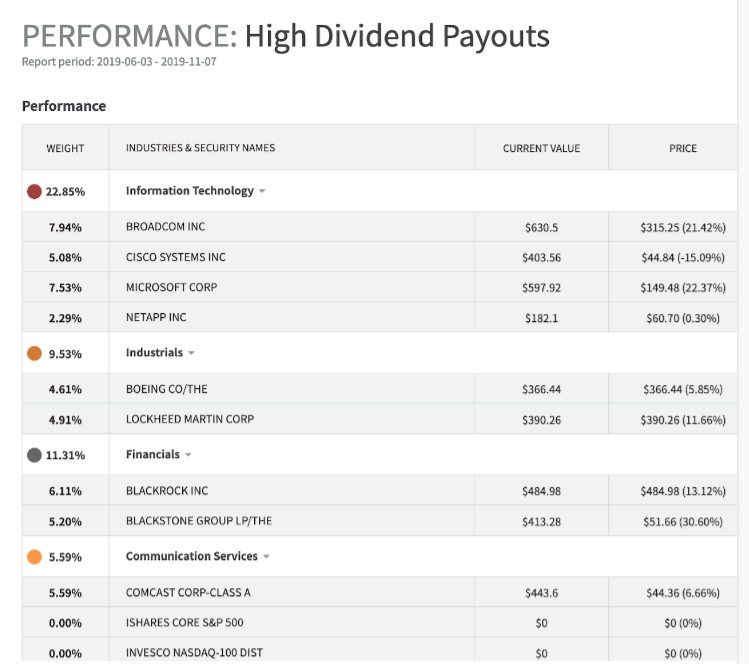
Task: Click the Performance section heading
Action: [x=64, y=106]
